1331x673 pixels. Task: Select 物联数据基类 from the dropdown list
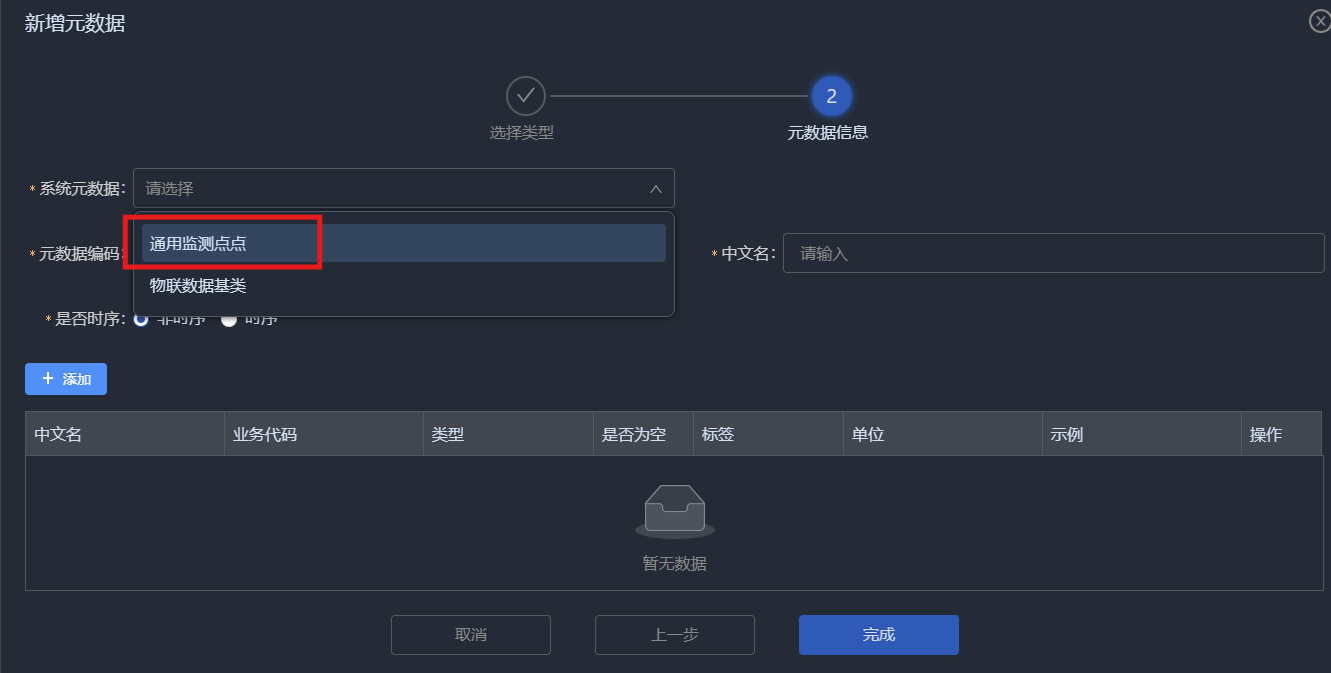coord(404,286)
